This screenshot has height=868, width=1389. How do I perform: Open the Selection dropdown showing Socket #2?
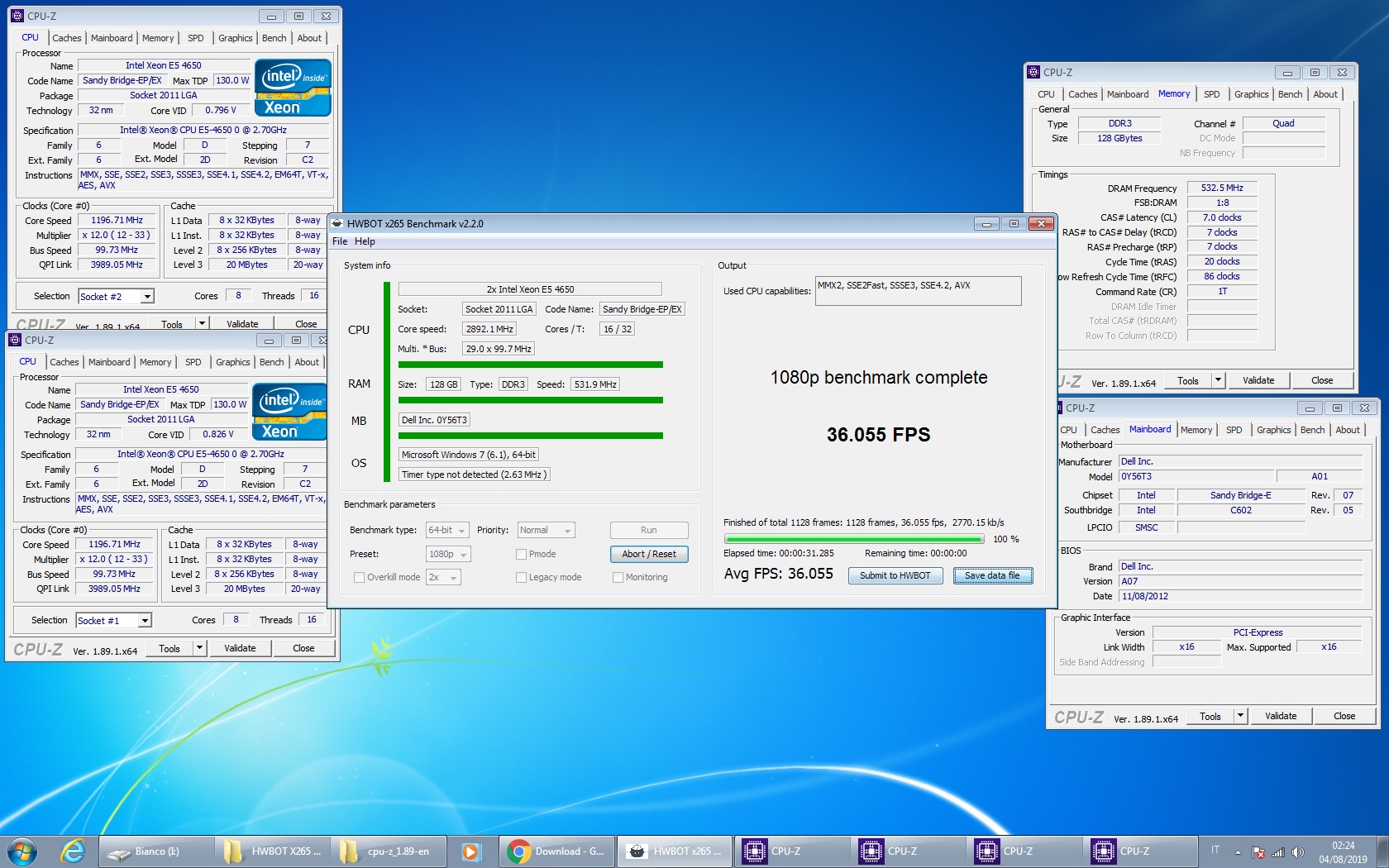pos(116,296)
